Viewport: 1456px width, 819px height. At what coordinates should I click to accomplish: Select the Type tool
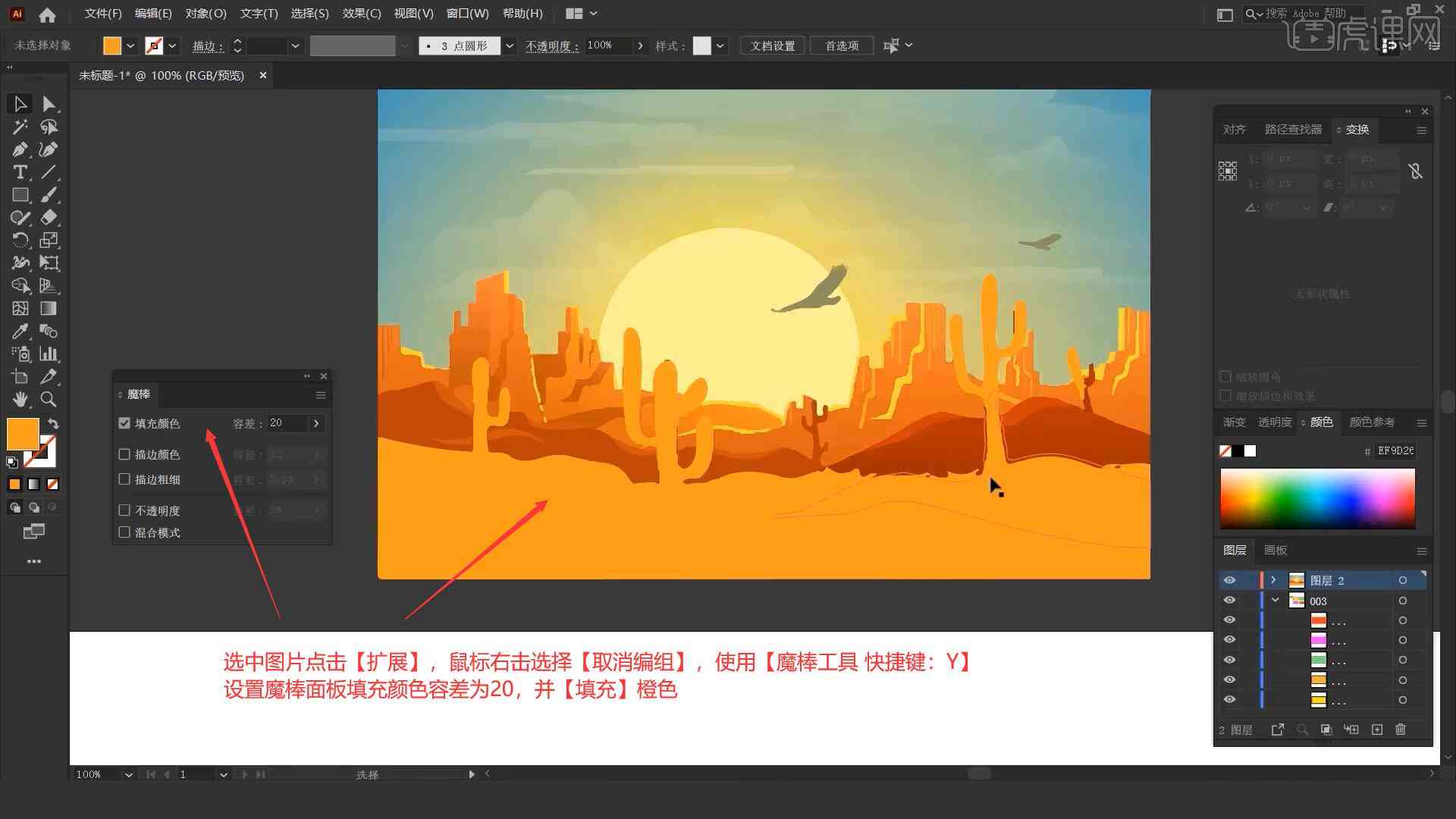click(18, 172)
